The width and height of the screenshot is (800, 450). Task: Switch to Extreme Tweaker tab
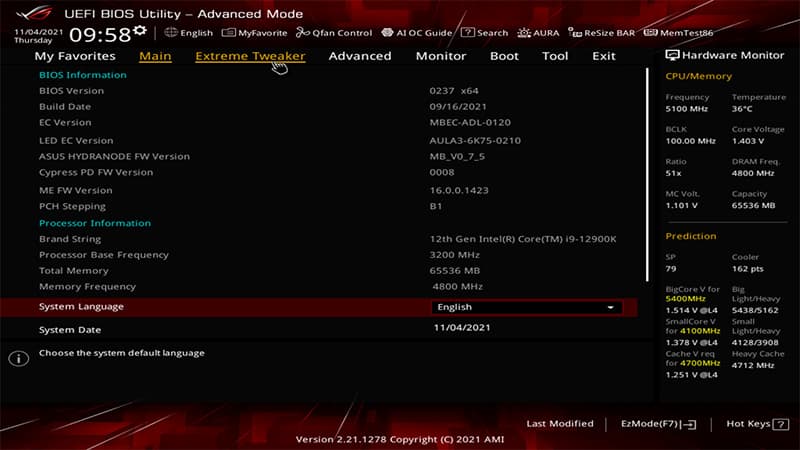[250, 56]
